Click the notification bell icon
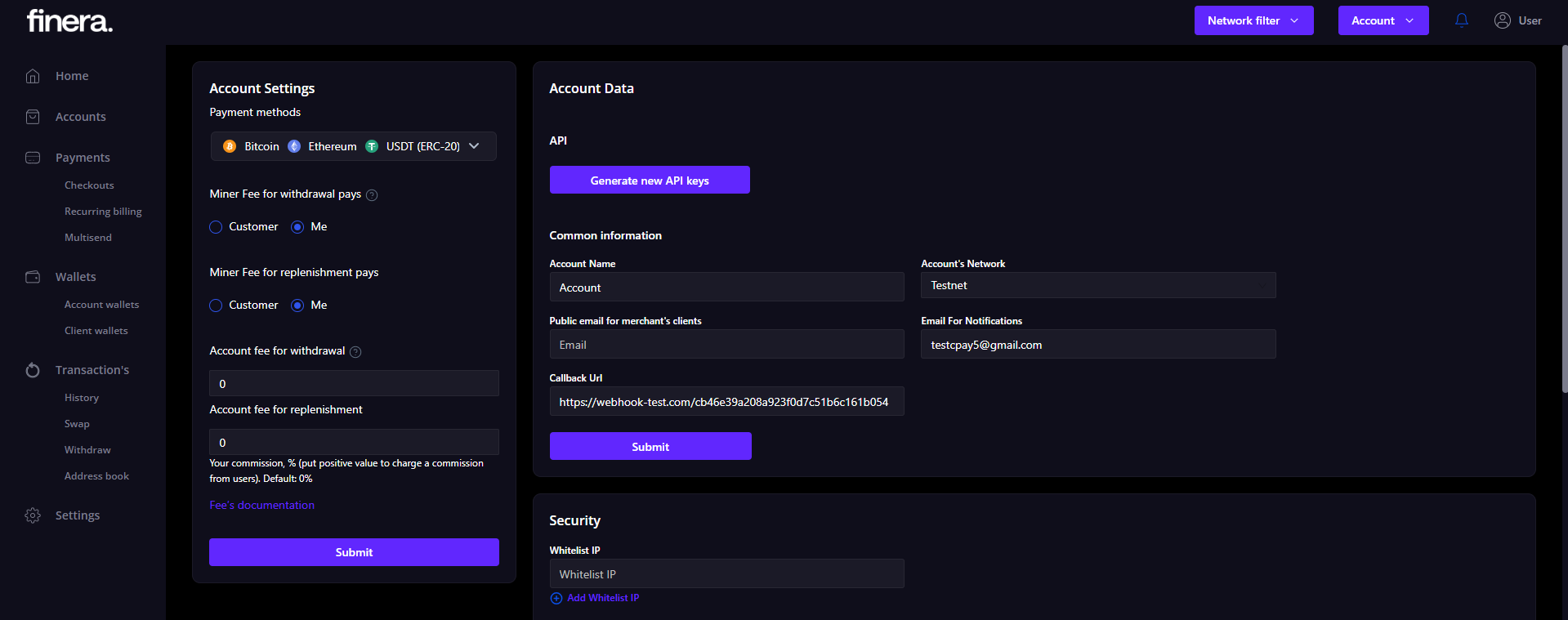Viewport: 1568px width, 620px height. coord(1462,20)
